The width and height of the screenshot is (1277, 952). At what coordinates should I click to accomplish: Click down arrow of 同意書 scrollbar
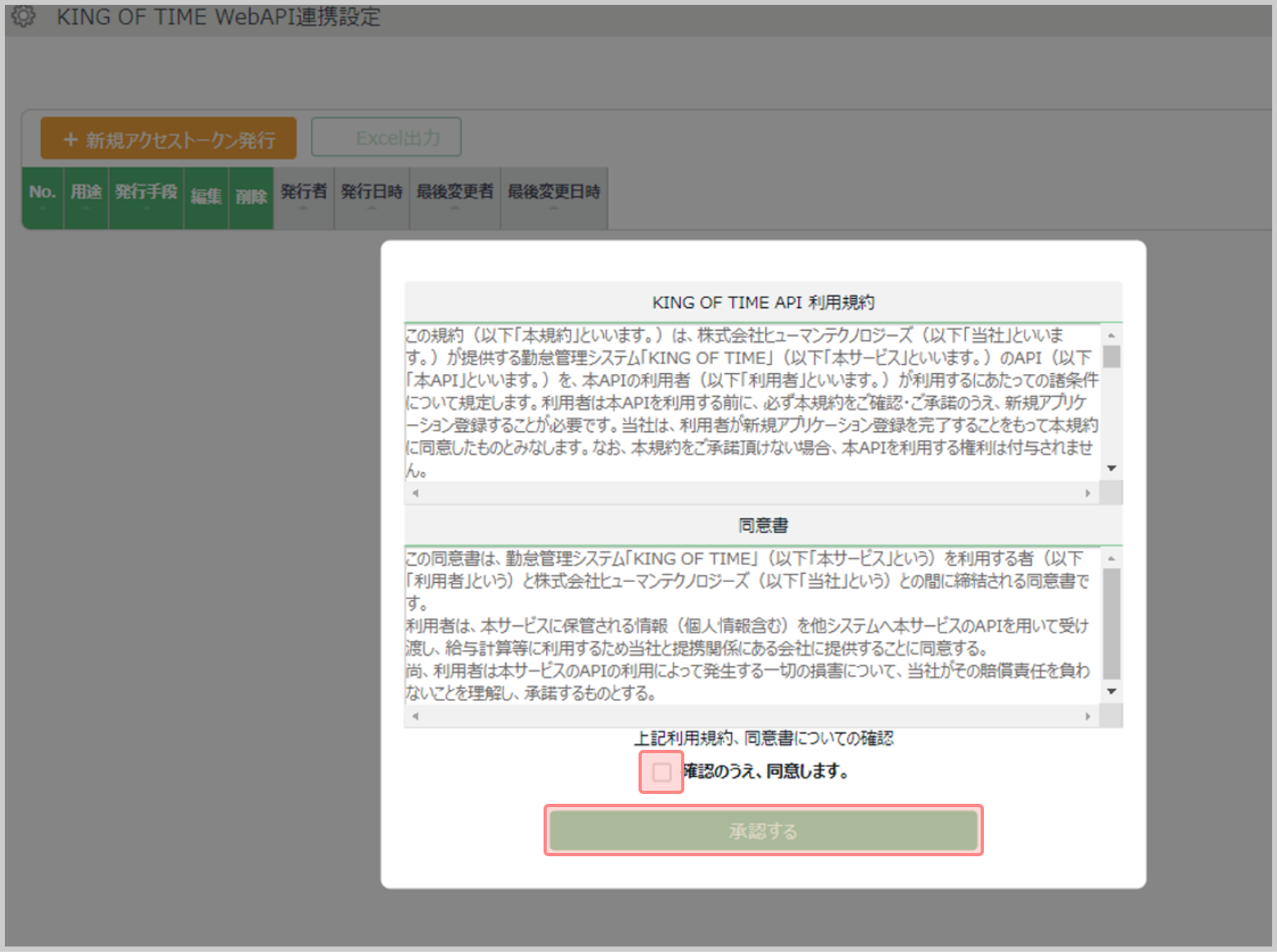coord(1112,692)
